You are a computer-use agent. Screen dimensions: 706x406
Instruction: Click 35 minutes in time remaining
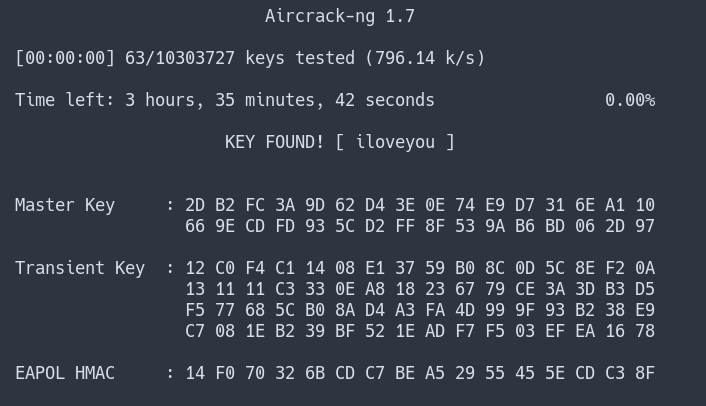point(269,100)
